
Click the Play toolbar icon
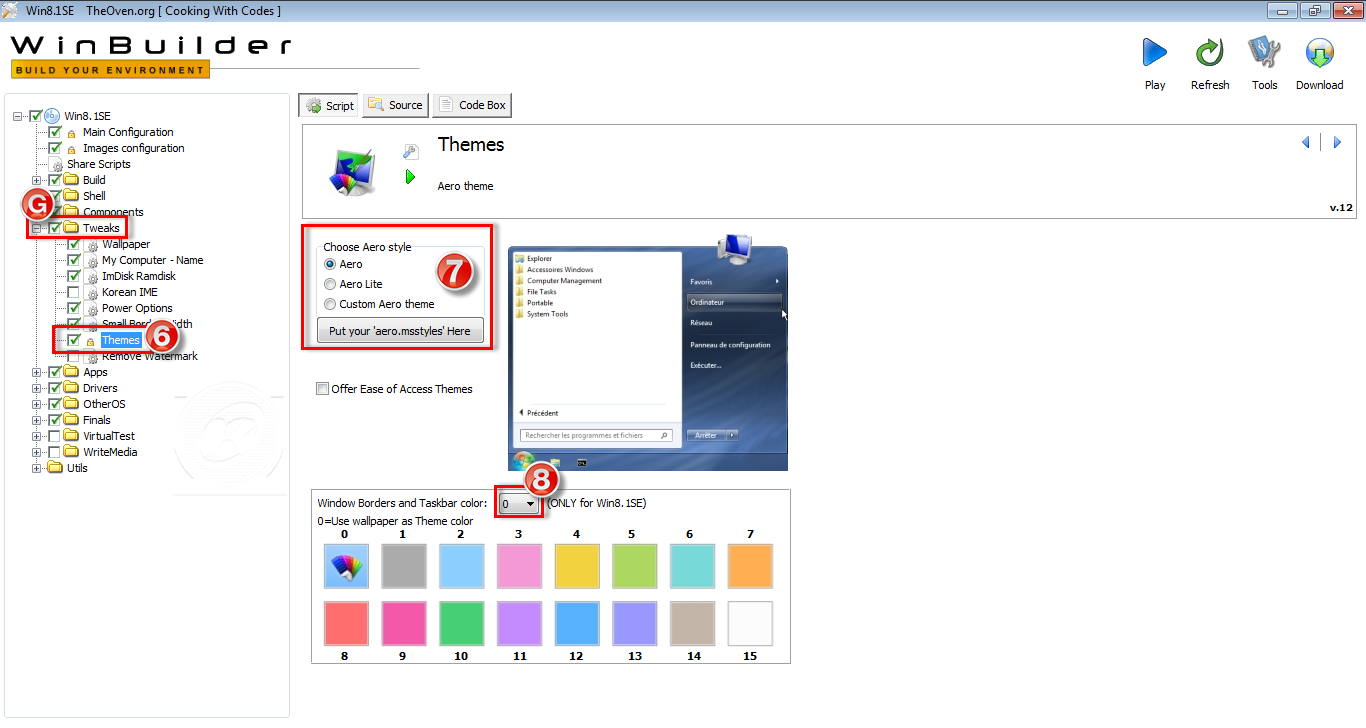(1155, 52)
